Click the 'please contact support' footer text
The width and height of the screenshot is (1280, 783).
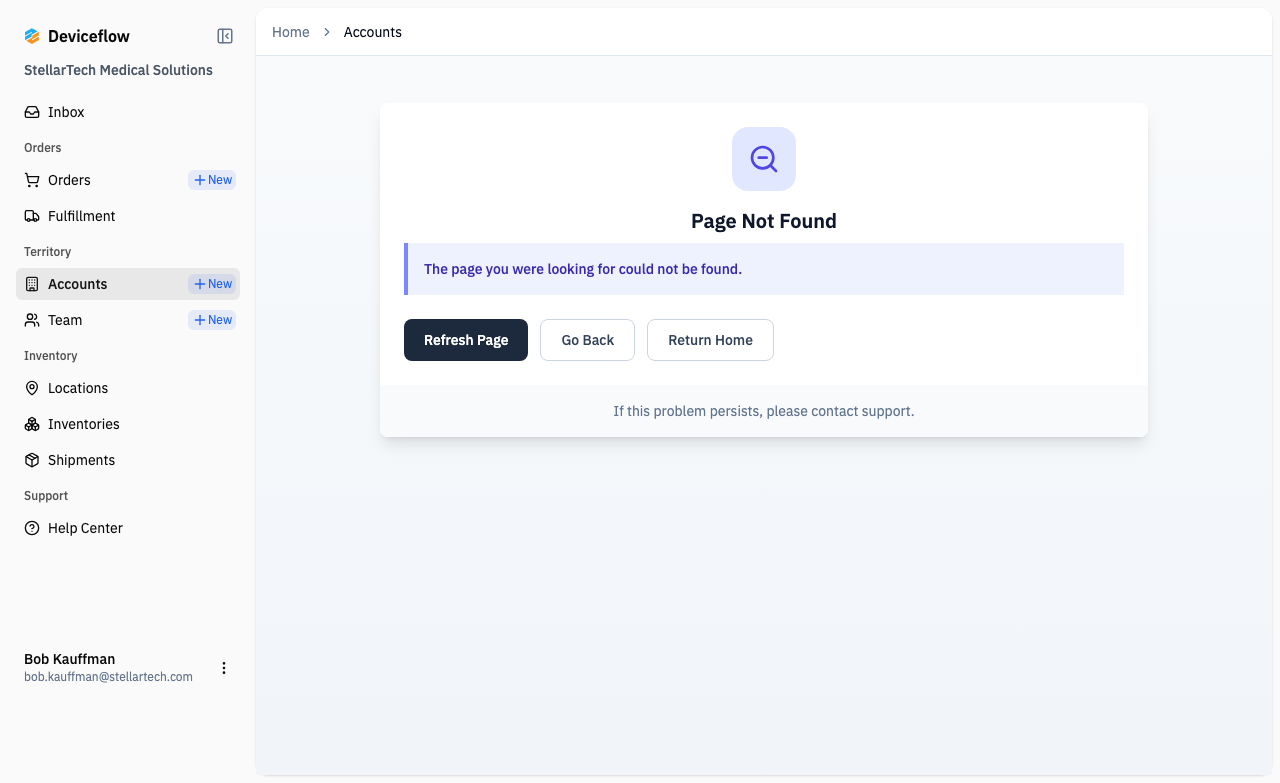pos(764,411)
